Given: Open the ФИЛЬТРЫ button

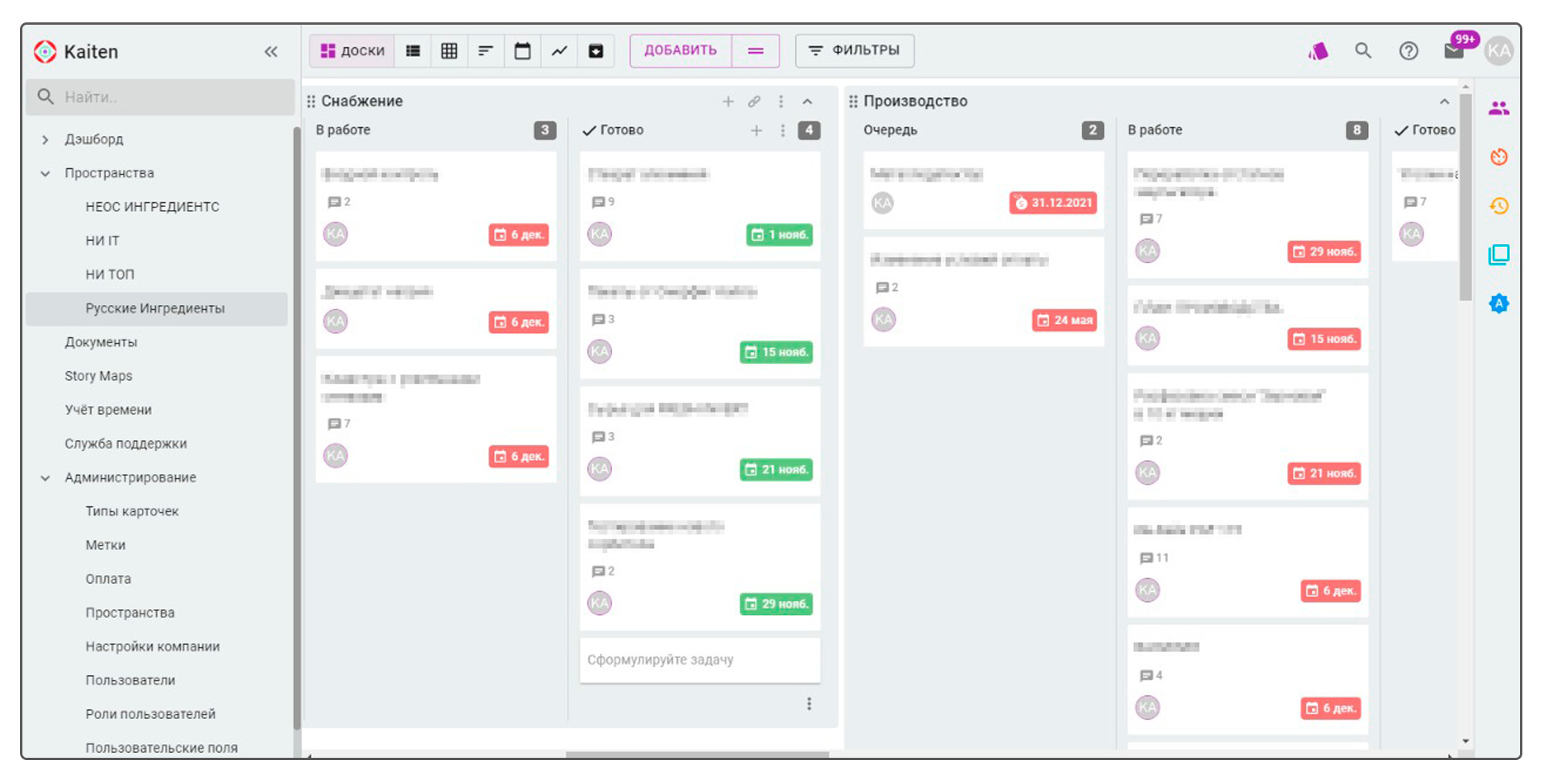Looking at the screenshot, I should click(854, 51).
